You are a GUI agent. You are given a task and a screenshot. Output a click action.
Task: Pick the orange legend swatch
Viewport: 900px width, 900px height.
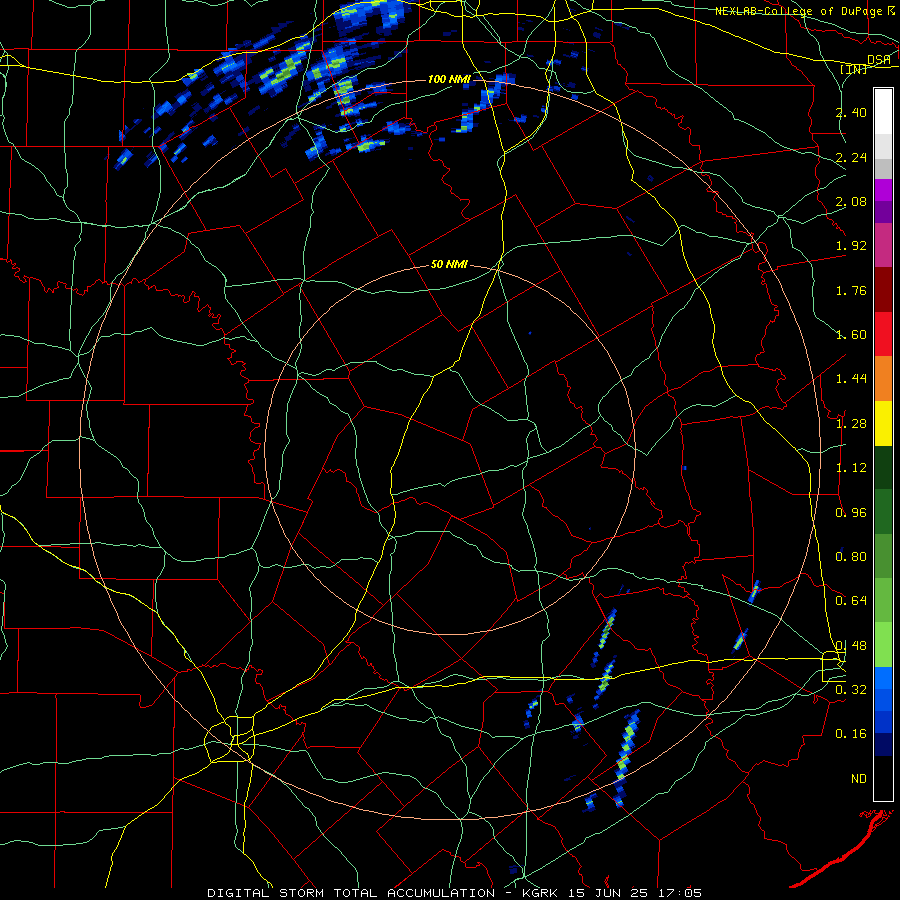883,379
